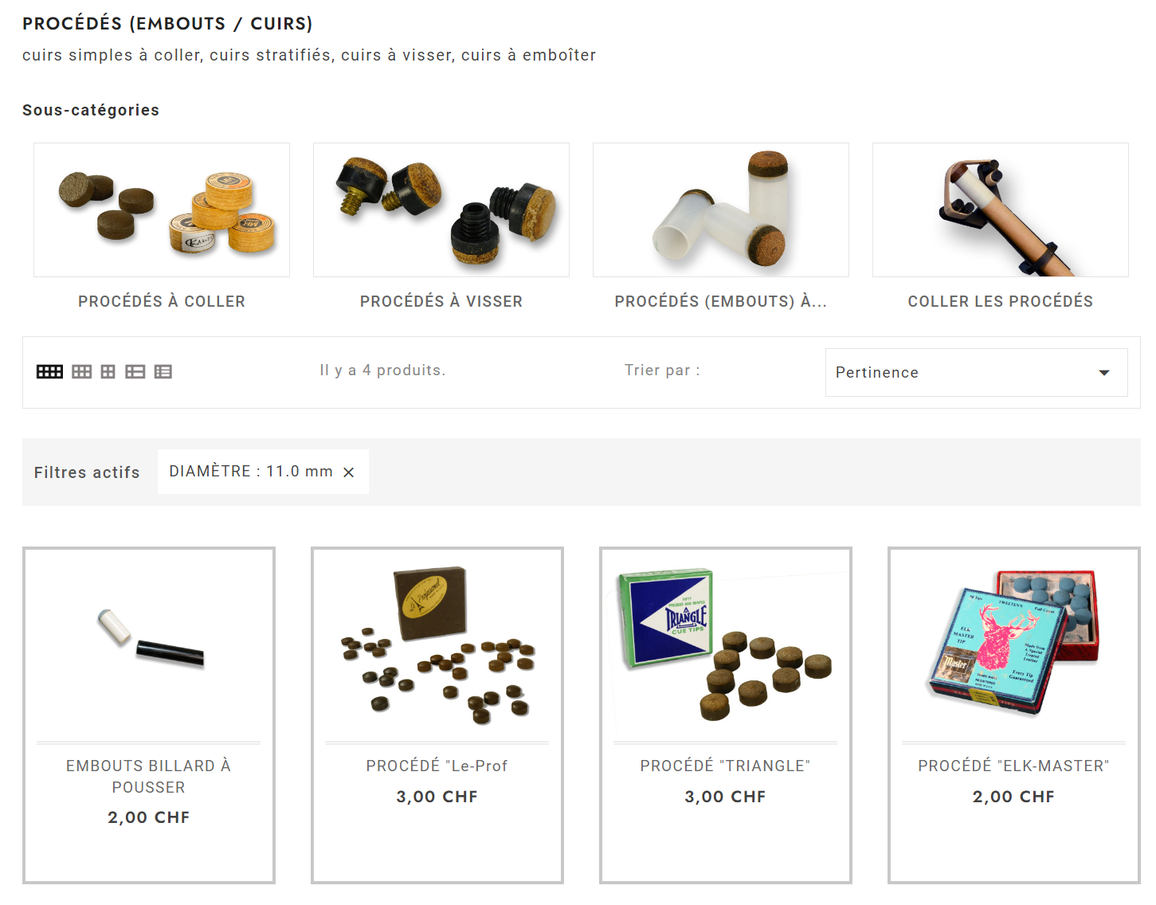Remove the Diamètre 11.0 mm filter

click(x=349, y=472)
